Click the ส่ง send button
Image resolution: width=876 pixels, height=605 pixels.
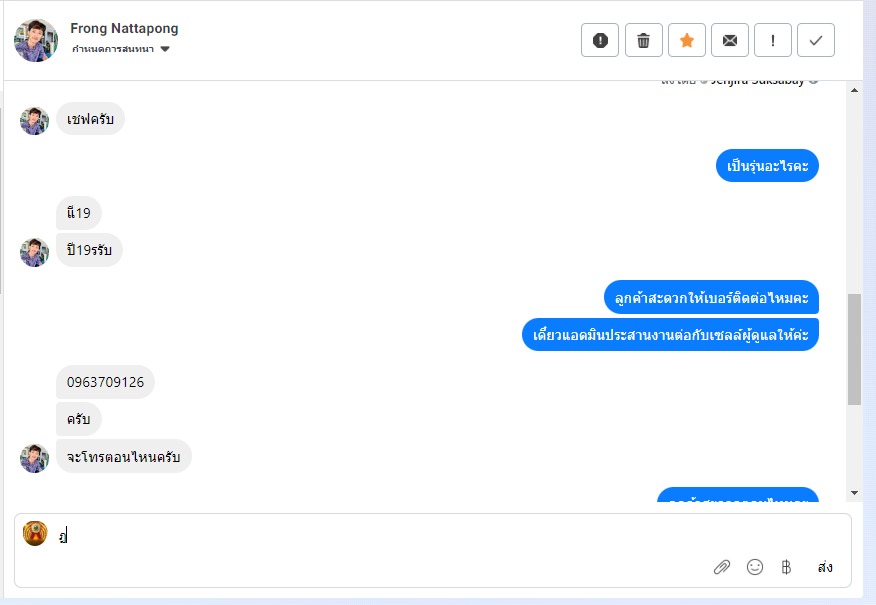tap(825, 567)
